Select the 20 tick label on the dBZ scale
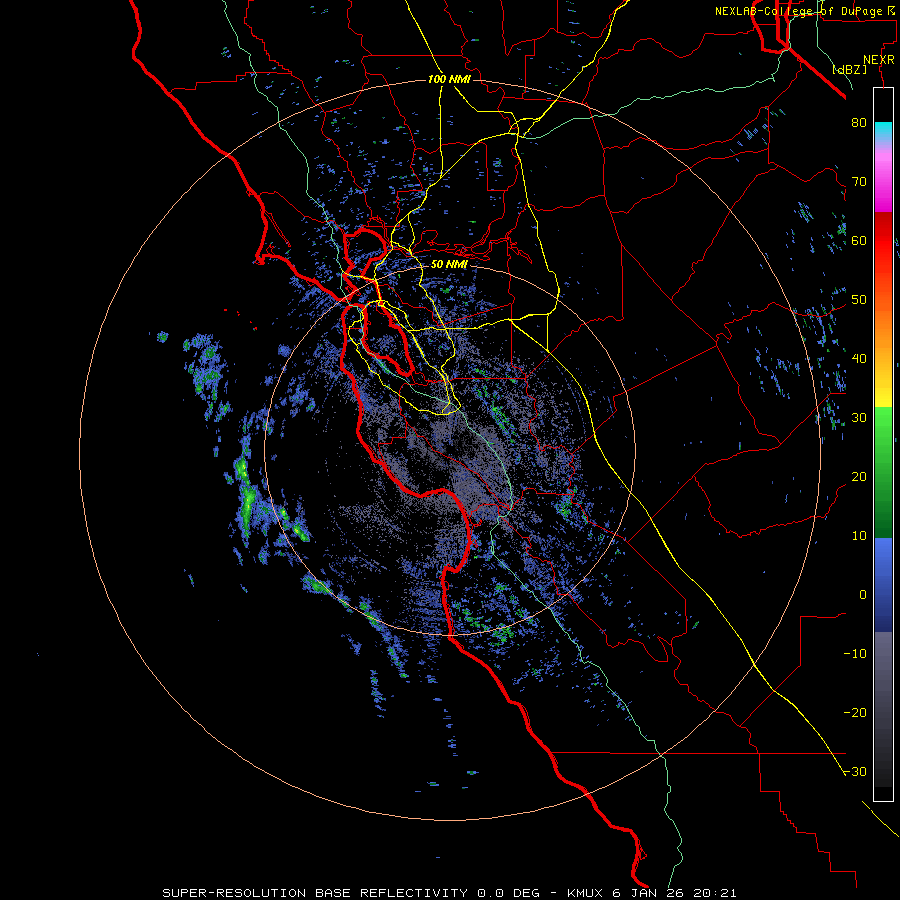This screenshot has height=900, width=900. click(859, 477)
